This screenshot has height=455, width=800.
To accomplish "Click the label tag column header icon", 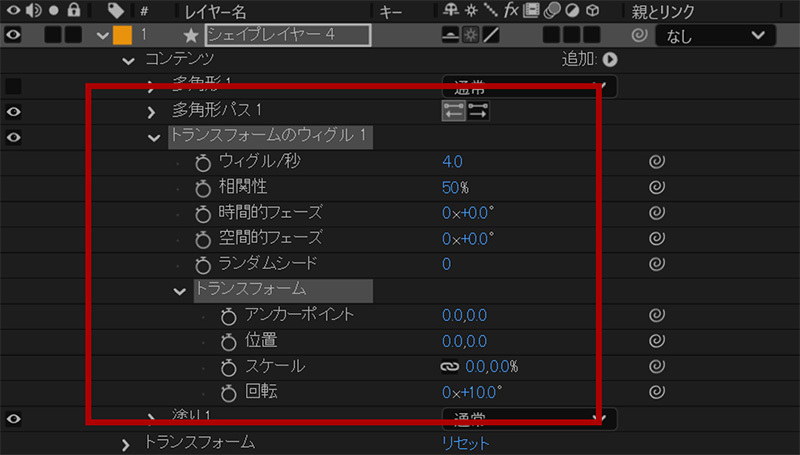I will point(116,10).
